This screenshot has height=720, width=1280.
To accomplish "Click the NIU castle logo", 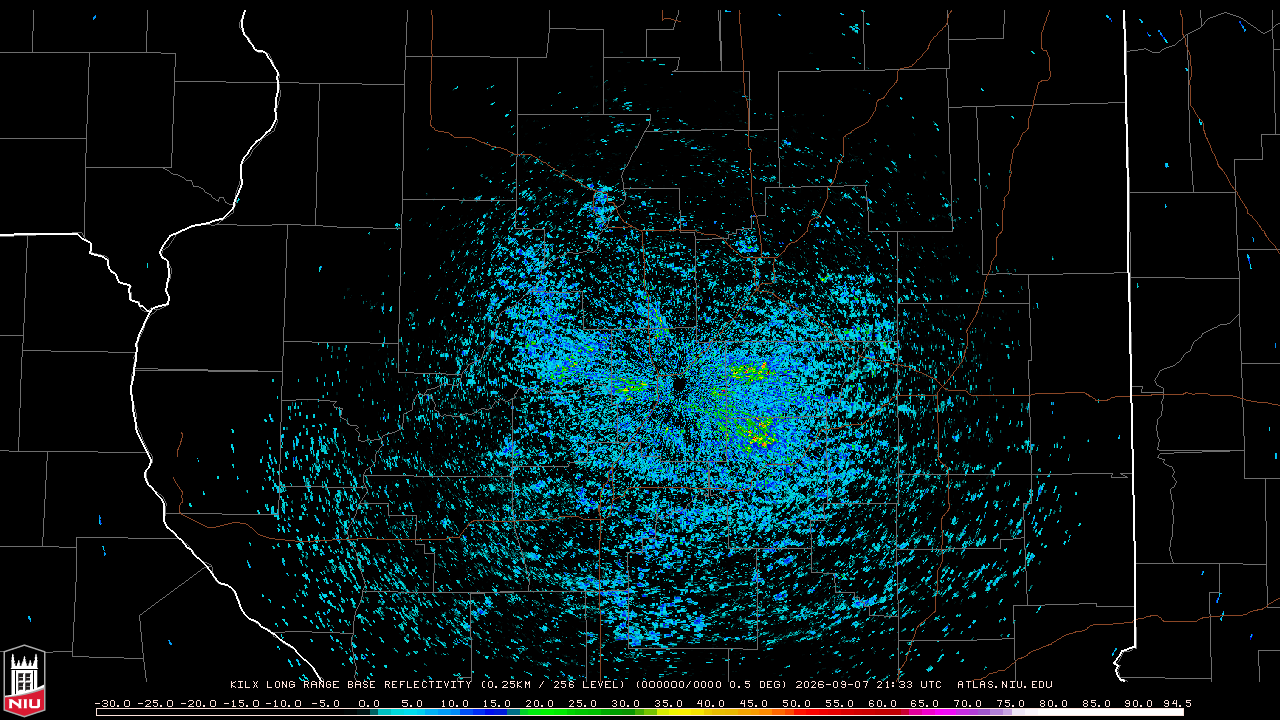I will [24, 683].
